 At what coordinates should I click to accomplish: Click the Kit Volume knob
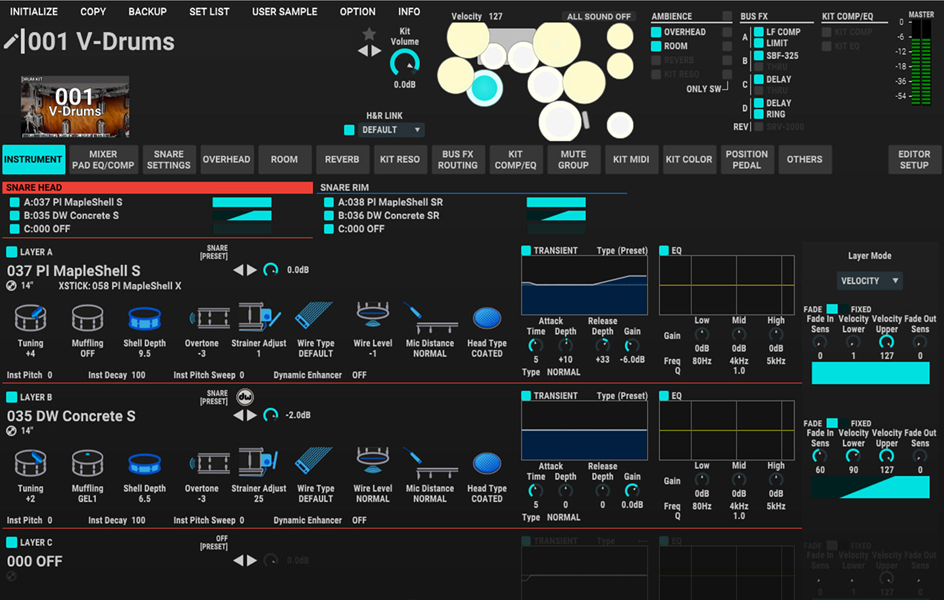pos(405,65)
